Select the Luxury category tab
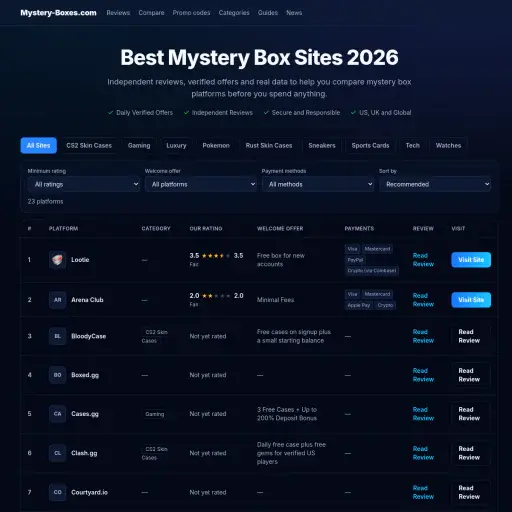This screenshot has height=512, width=512. tap(176, 145)
